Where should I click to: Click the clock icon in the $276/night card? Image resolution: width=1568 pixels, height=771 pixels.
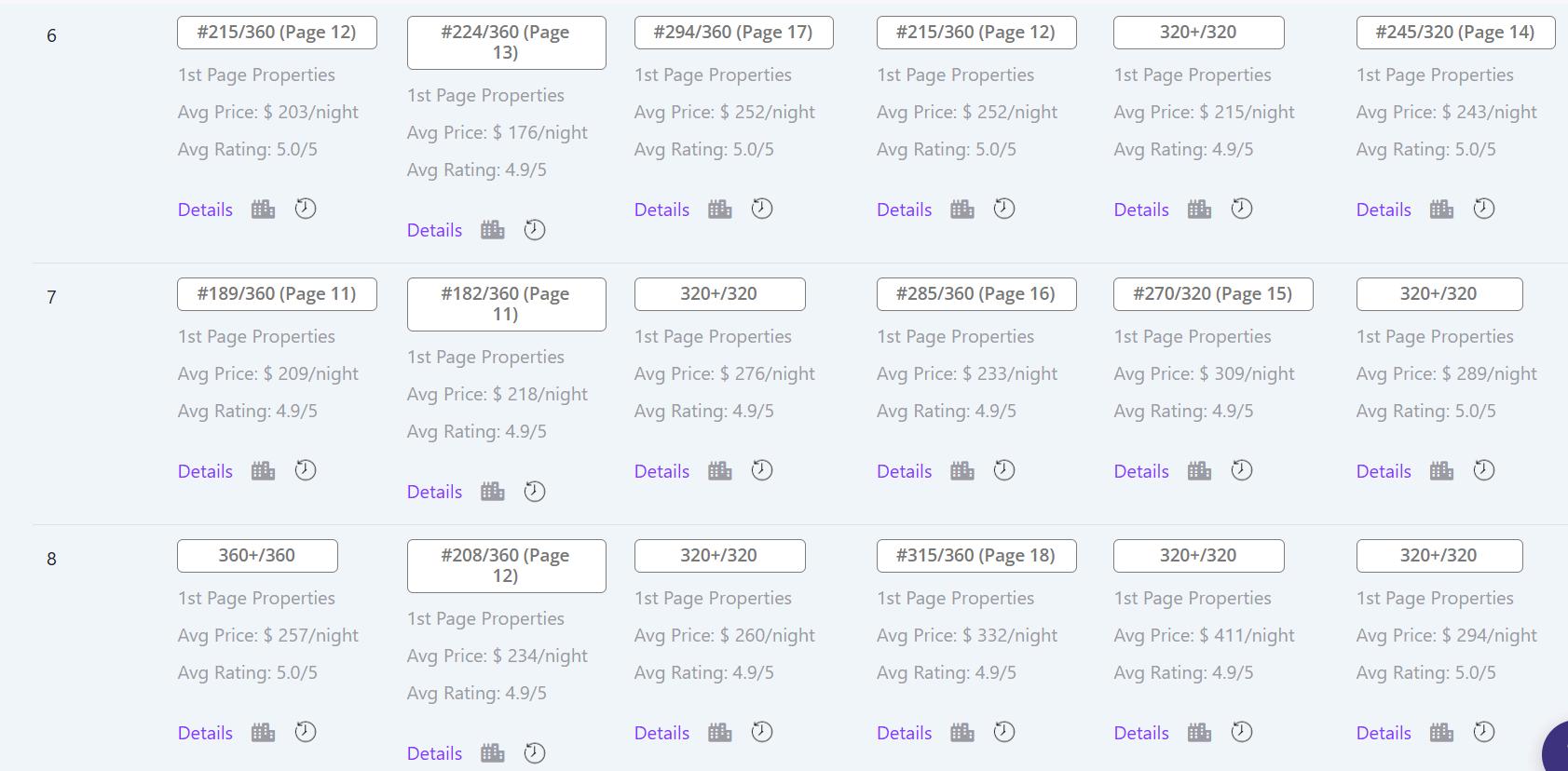(762, 470)
